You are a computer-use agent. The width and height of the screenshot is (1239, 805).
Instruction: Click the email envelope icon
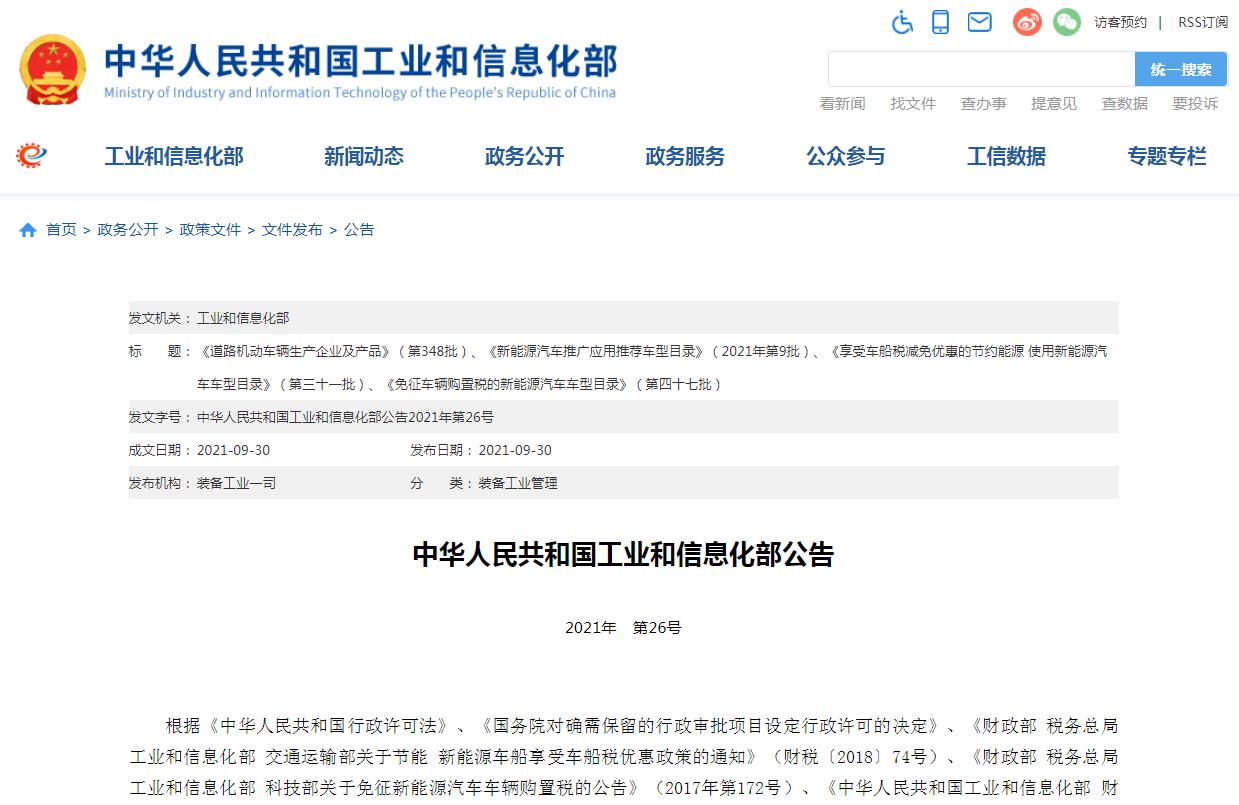tap(980, 22)
